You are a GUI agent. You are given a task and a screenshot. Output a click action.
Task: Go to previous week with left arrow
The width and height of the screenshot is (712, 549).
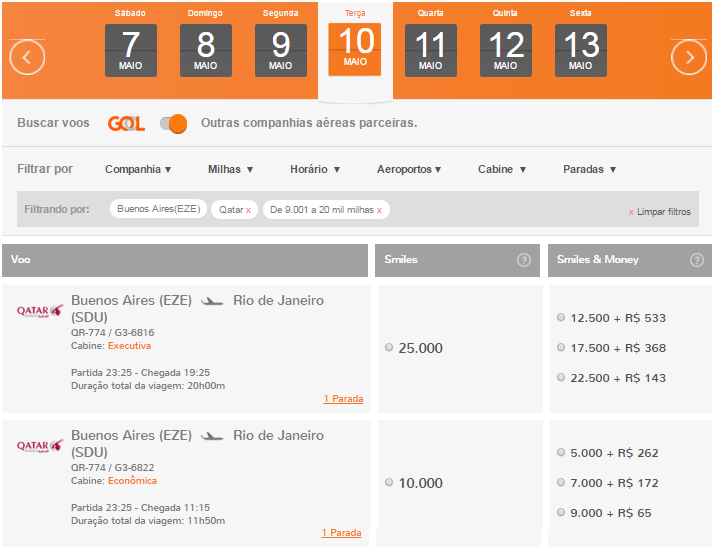(x=27, y=57)
